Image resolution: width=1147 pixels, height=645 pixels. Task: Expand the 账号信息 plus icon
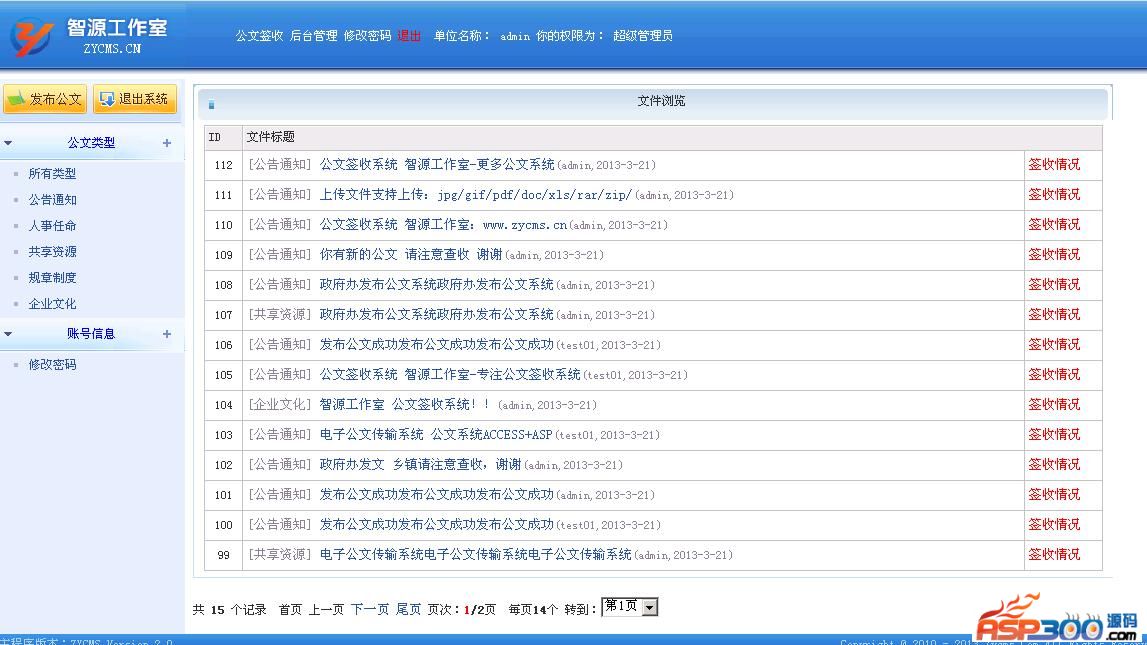point(167,334)
